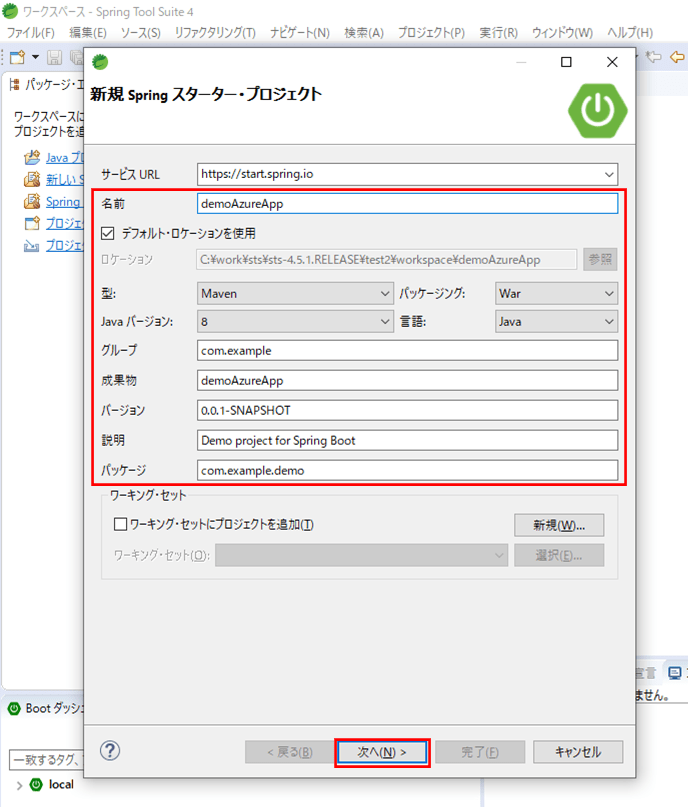This screenshot has height=807, width=688.
Task: Click the help question mark icon
Action: click(x=110, y=750)
